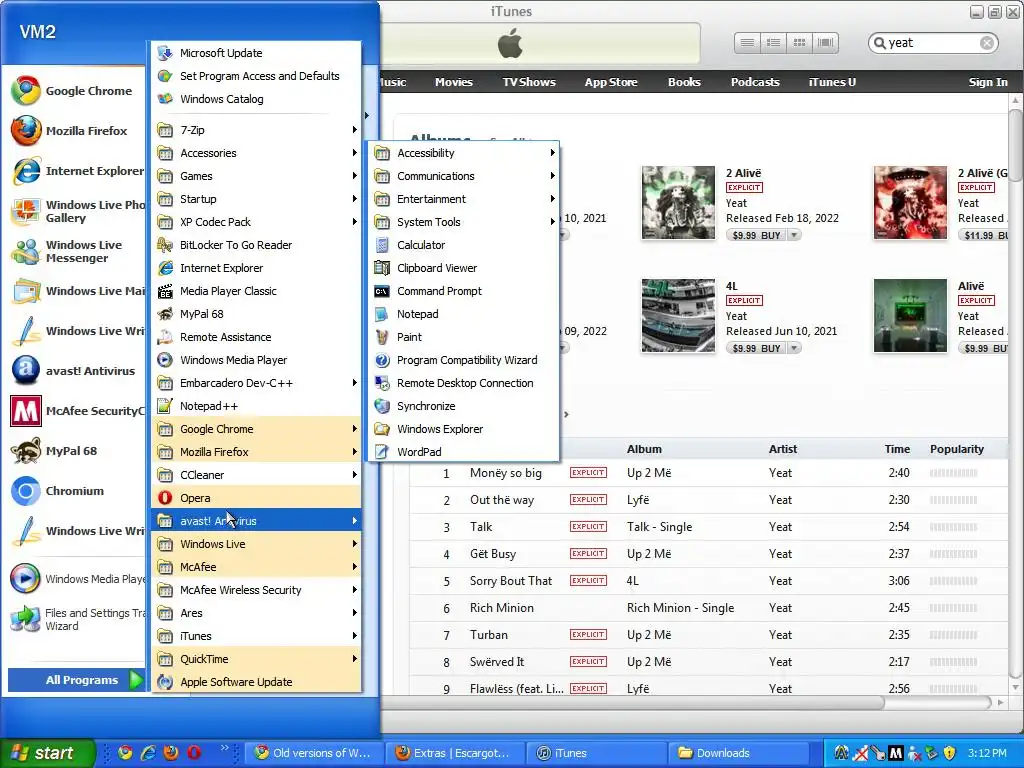The image size is (1024, 768).
Task: Clear the iTunes search field
Action: click(x=987, y=43)
